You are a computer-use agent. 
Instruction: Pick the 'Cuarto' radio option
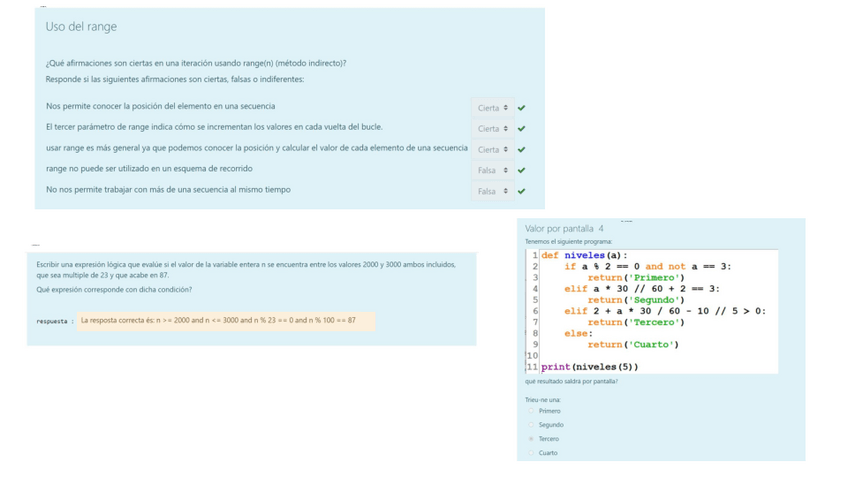coord(531,453)
